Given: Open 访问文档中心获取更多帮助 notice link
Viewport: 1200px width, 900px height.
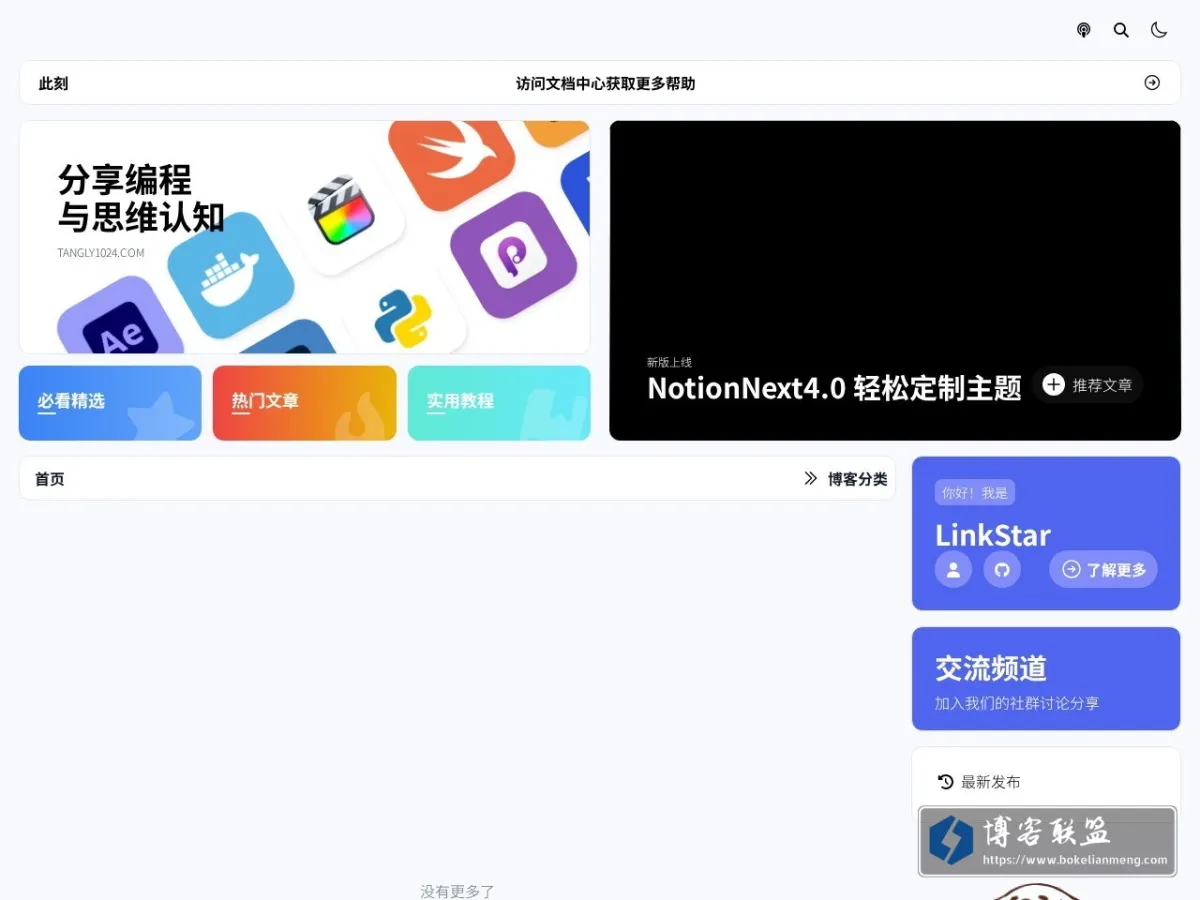Looking at the screenshot, I should [605, 84].
